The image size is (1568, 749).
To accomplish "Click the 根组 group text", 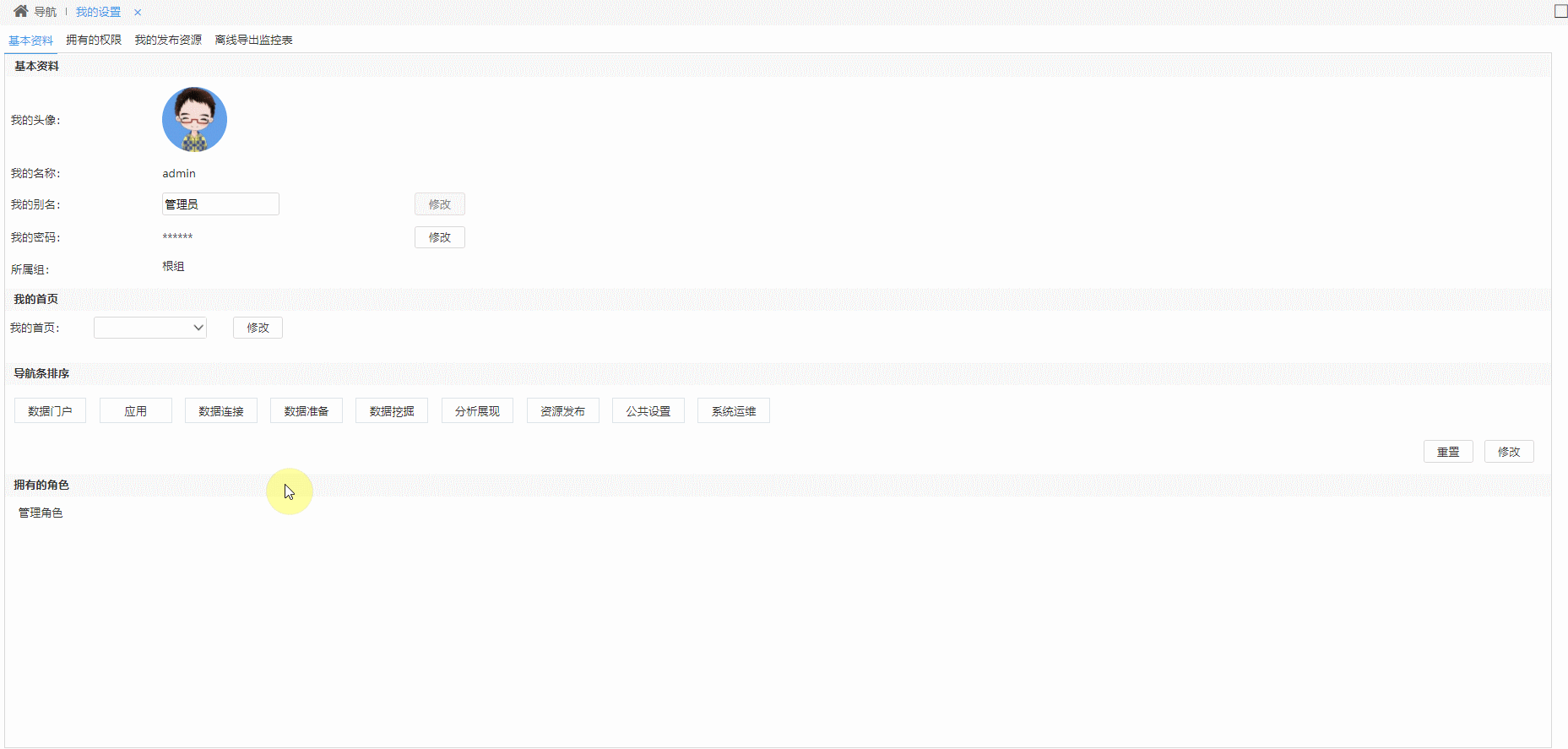I will (x=173, y=266).
